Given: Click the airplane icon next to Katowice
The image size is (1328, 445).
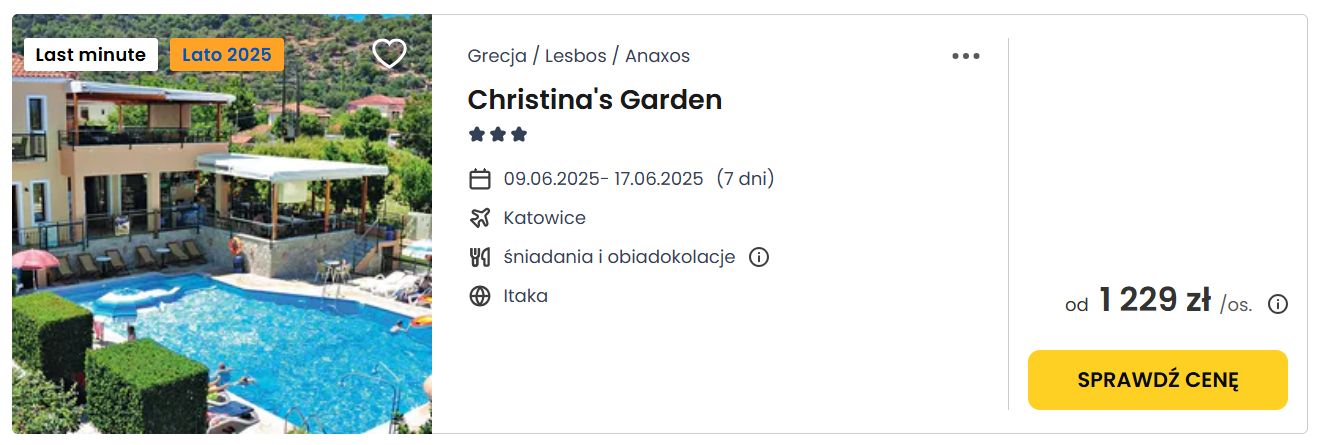Looking at the screenshot, I should 480,218.
